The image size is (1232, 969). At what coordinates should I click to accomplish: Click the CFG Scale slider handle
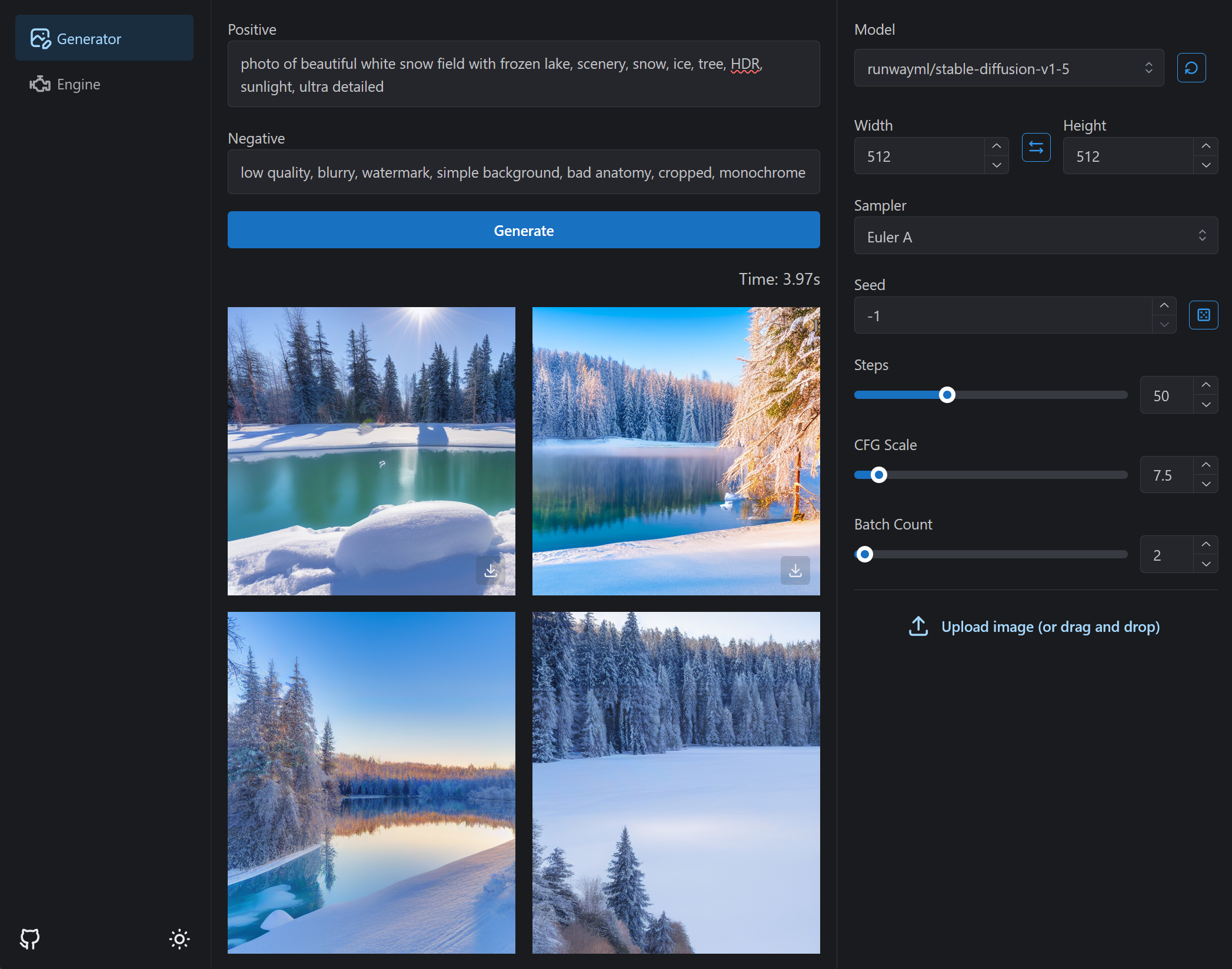click(x=878, y=475)
